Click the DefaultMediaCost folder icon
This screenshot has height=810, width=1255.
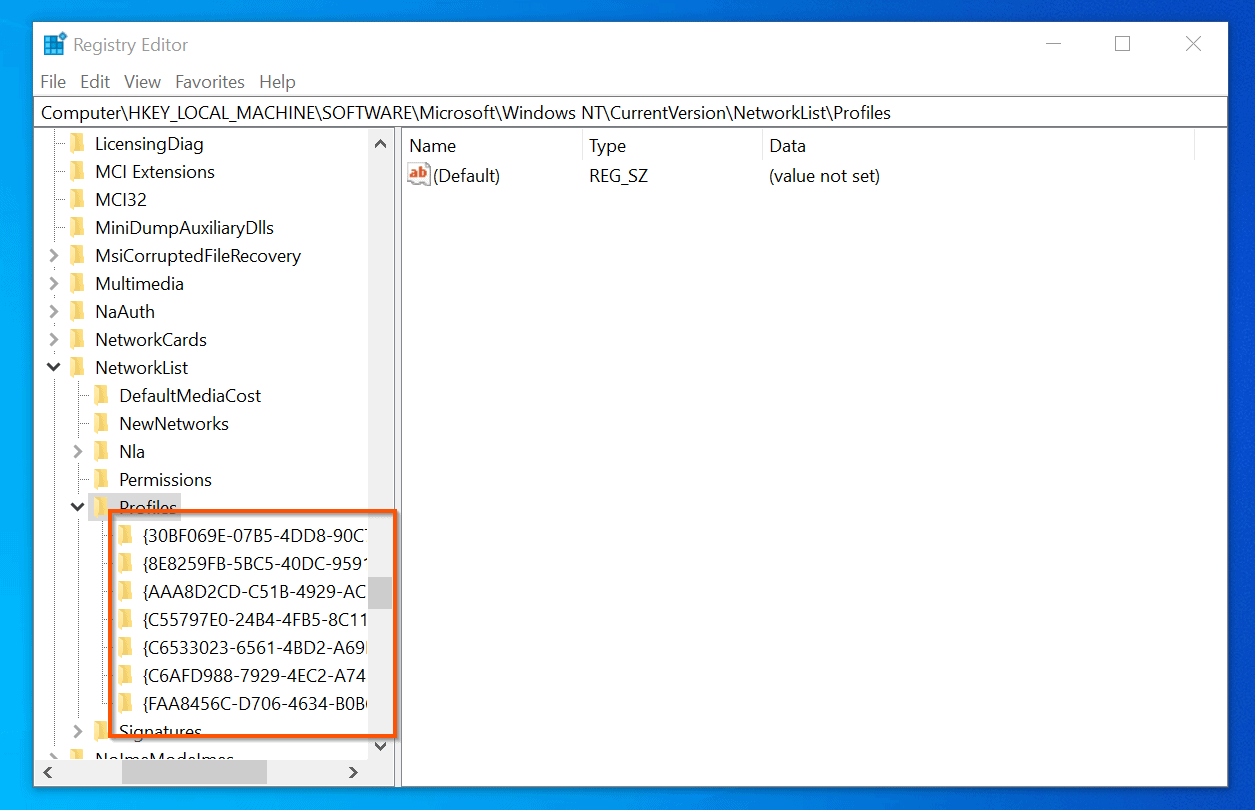103,395
